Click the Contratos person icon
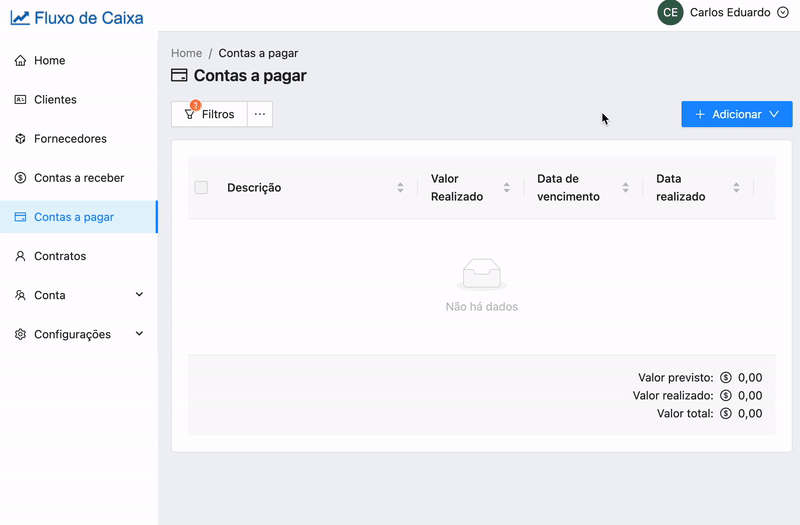Viewport: 800px width, 525px height. (20, 256)
